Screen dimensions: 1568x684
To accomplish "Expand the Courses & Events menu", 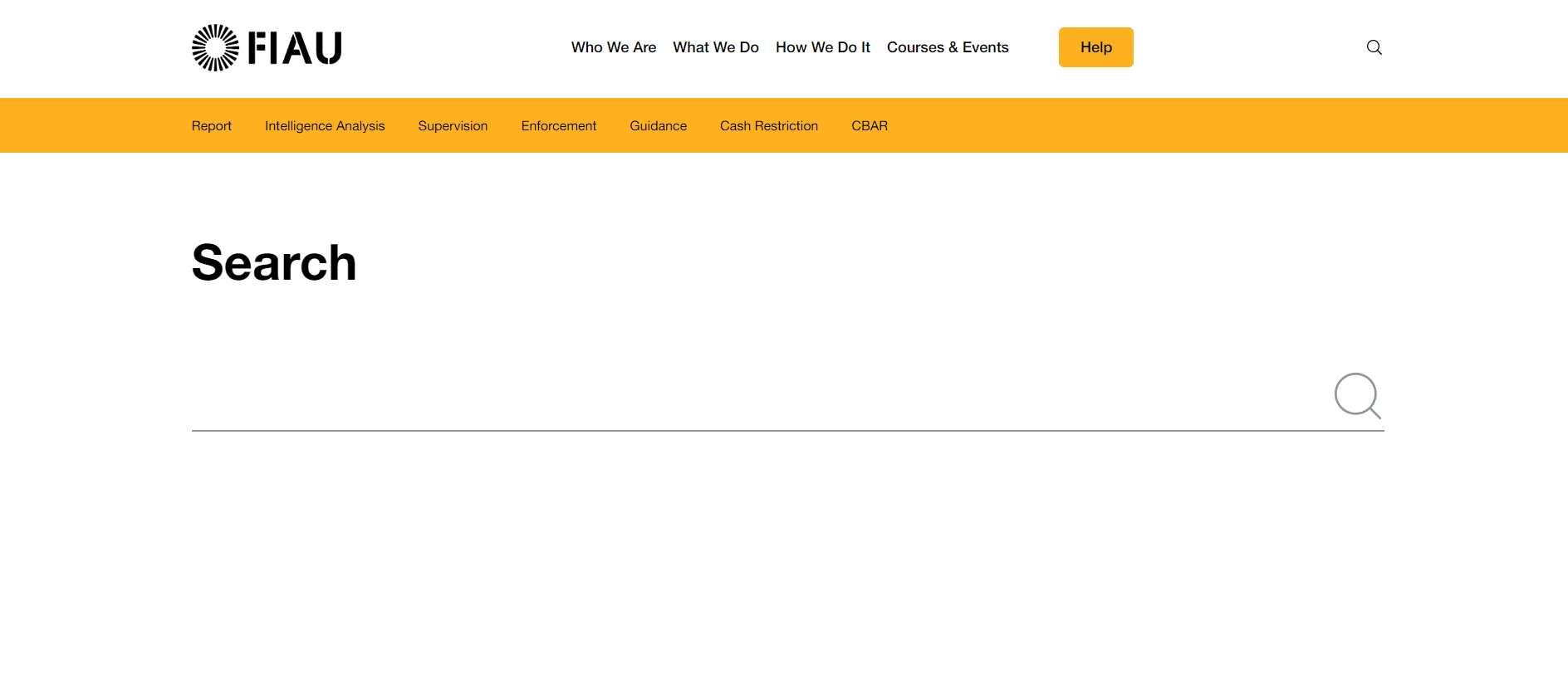I will pos(947,47).
